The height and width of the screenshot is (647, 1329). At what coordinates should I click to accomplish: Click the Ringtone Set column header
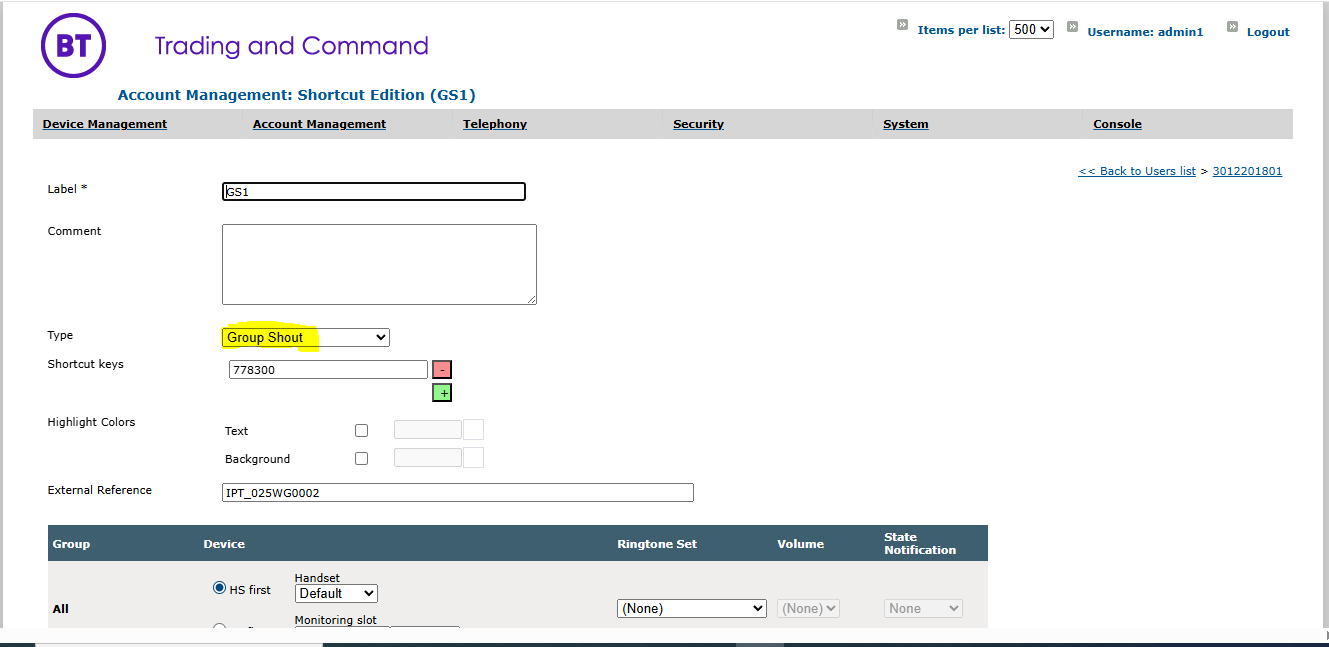(657, 544)
